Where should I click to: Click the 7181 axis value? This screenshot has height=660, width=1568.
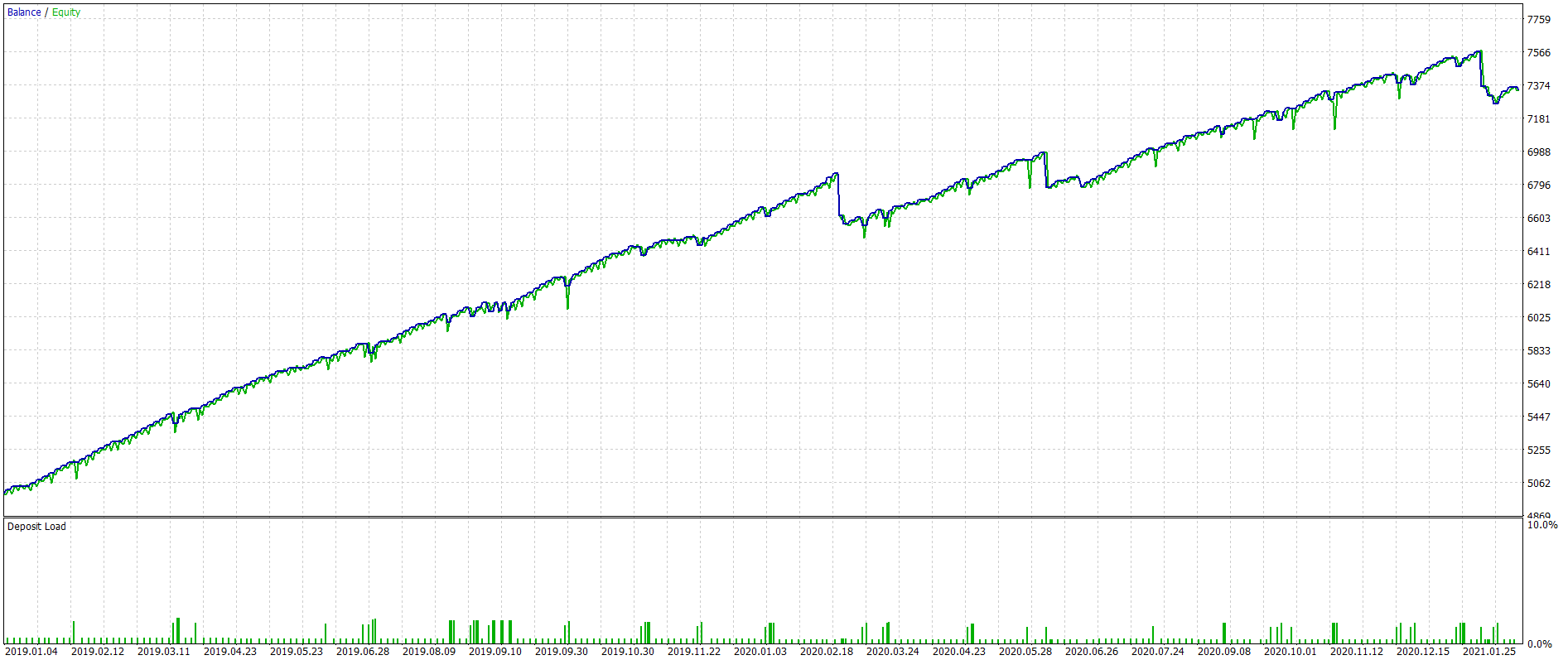(1538, 119)
